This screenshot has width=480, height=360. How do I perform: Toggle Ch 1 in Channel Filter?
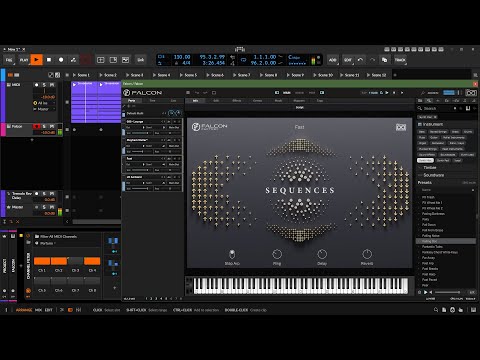[42, 261]
